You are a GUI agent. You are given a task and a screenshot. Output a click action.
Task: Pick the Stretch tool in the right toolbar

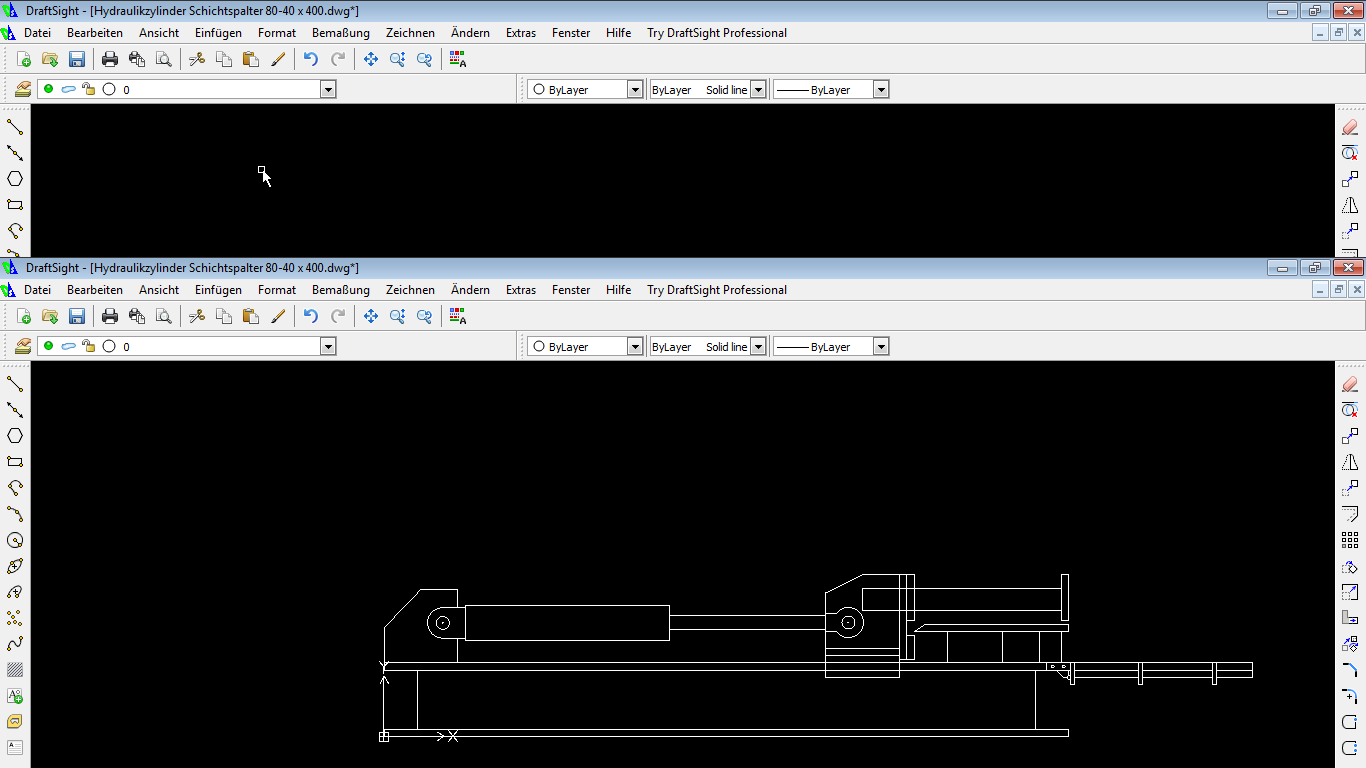click(x=1349, y=618)
